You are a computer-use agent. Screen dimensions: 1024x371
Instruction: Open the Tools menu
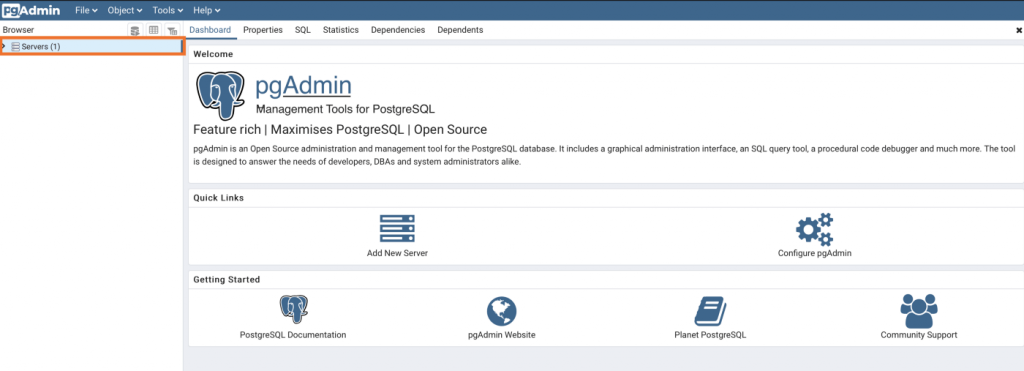click(168, 10)
